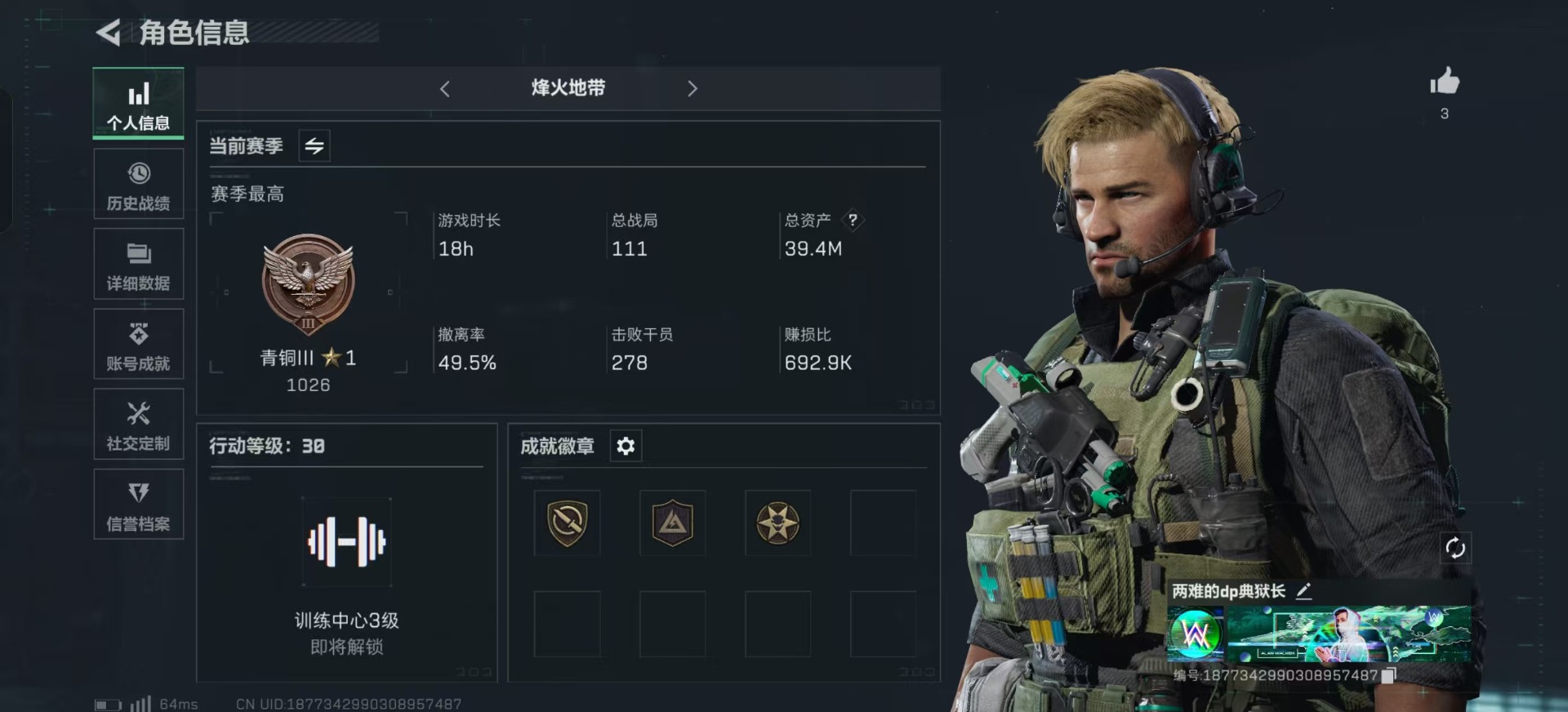1568x712 pixels.
Task: Select the 账号成就 sidebar item
Action: tap(139, 345)
